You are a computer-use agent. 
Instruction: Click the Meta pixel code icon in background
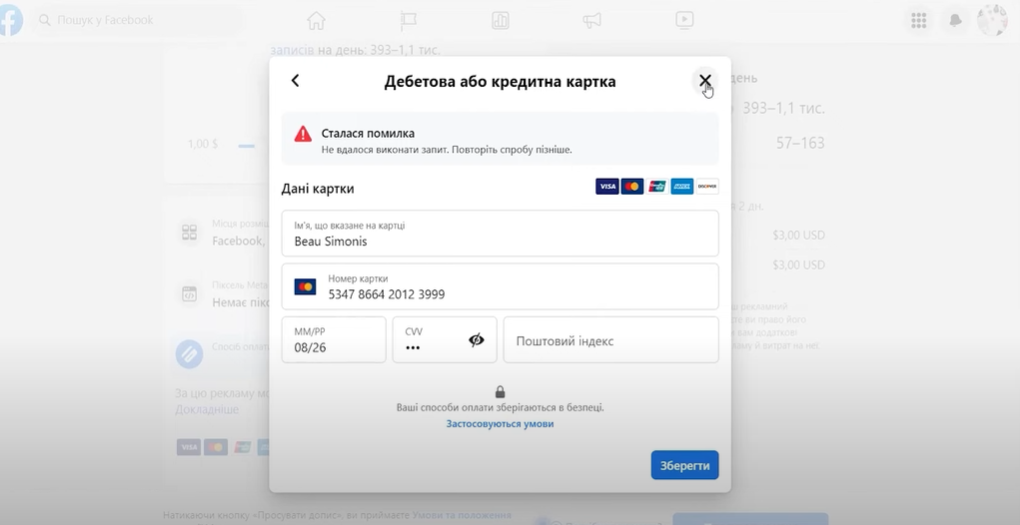click(x=189, y=294)
